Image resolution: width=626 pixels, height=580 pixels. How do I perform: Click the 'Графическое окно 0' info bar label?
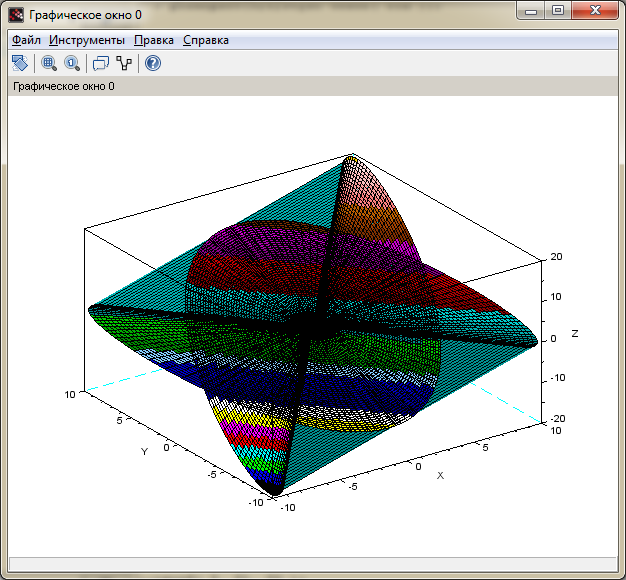(64, 87)
